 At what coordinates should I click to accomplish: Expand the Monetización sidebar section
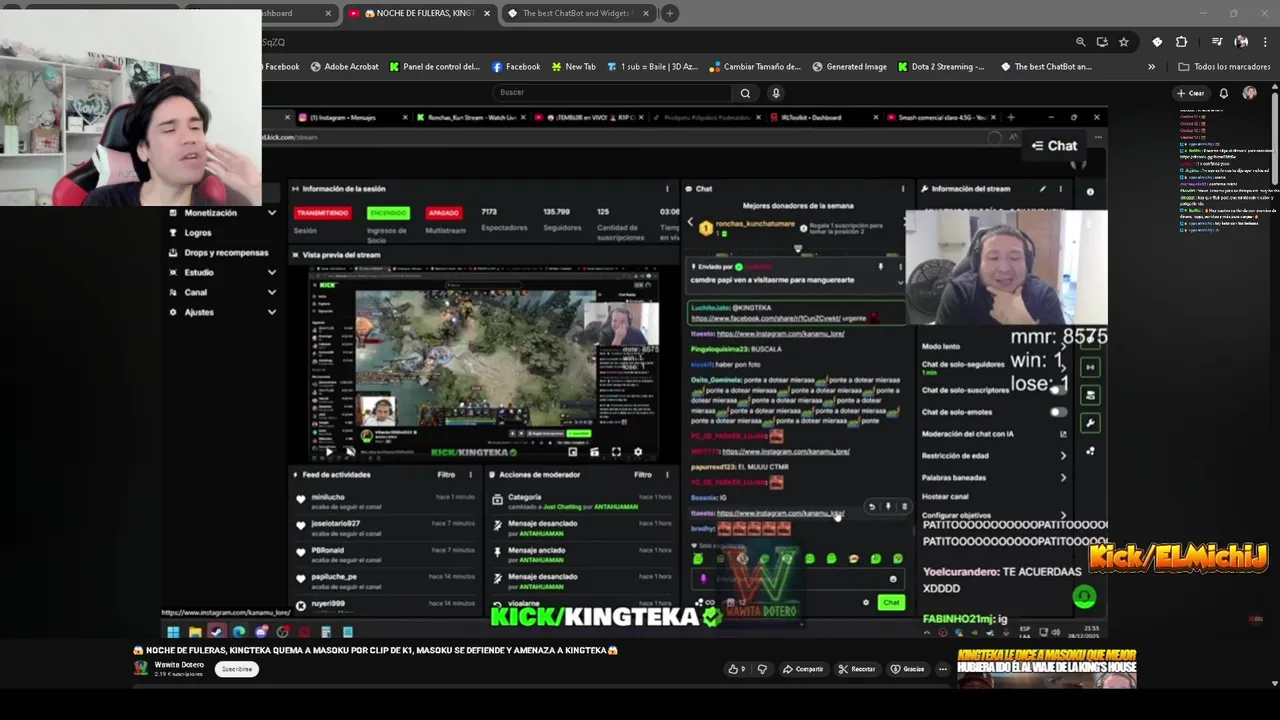272,213
